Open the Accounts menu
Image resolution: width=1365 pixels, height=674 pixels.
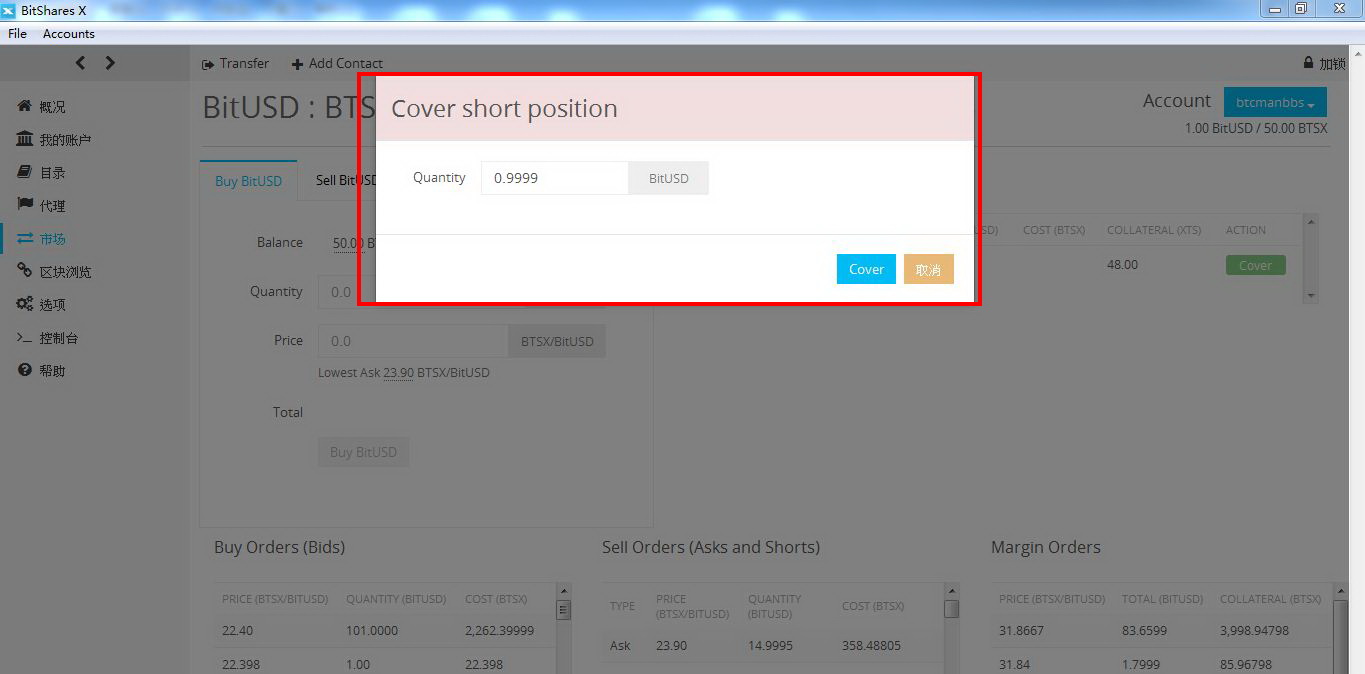tap(68, 34)
